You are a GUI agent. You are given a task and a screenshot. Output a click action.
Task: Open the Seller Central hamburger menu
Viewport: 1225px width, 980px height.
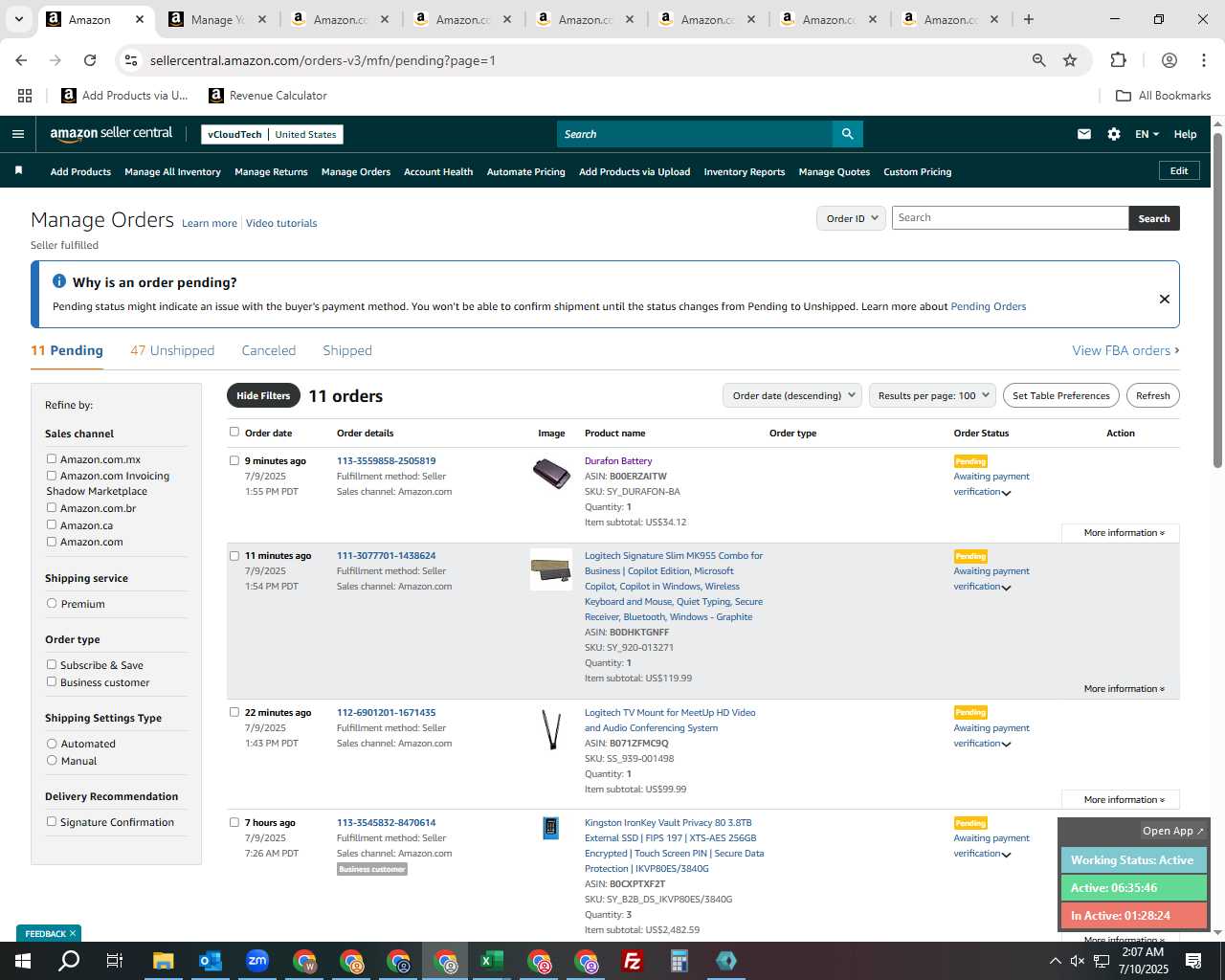point(18,134)
